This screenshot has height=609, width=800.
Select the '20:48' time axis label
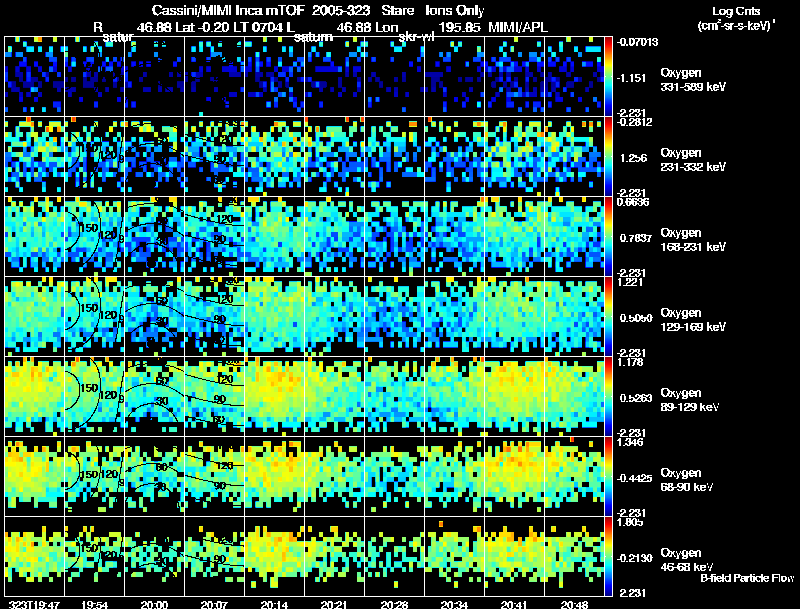pos(574,604)
